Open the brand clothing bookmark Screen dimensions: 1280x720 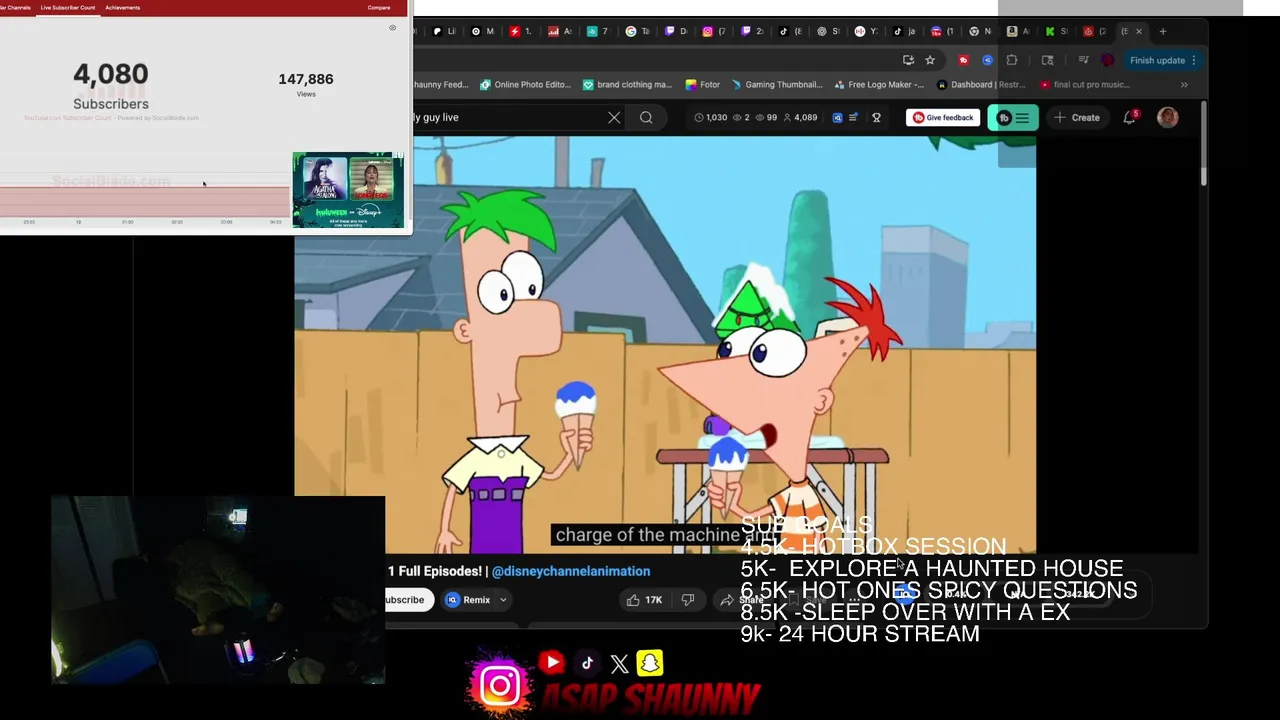(x=627, y=85)
